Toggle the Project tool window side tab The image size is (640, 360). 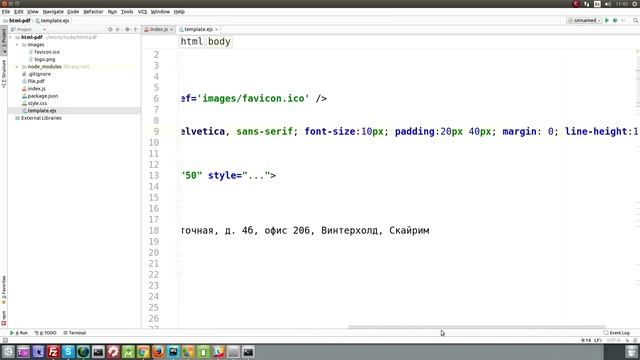click(4, 41)
